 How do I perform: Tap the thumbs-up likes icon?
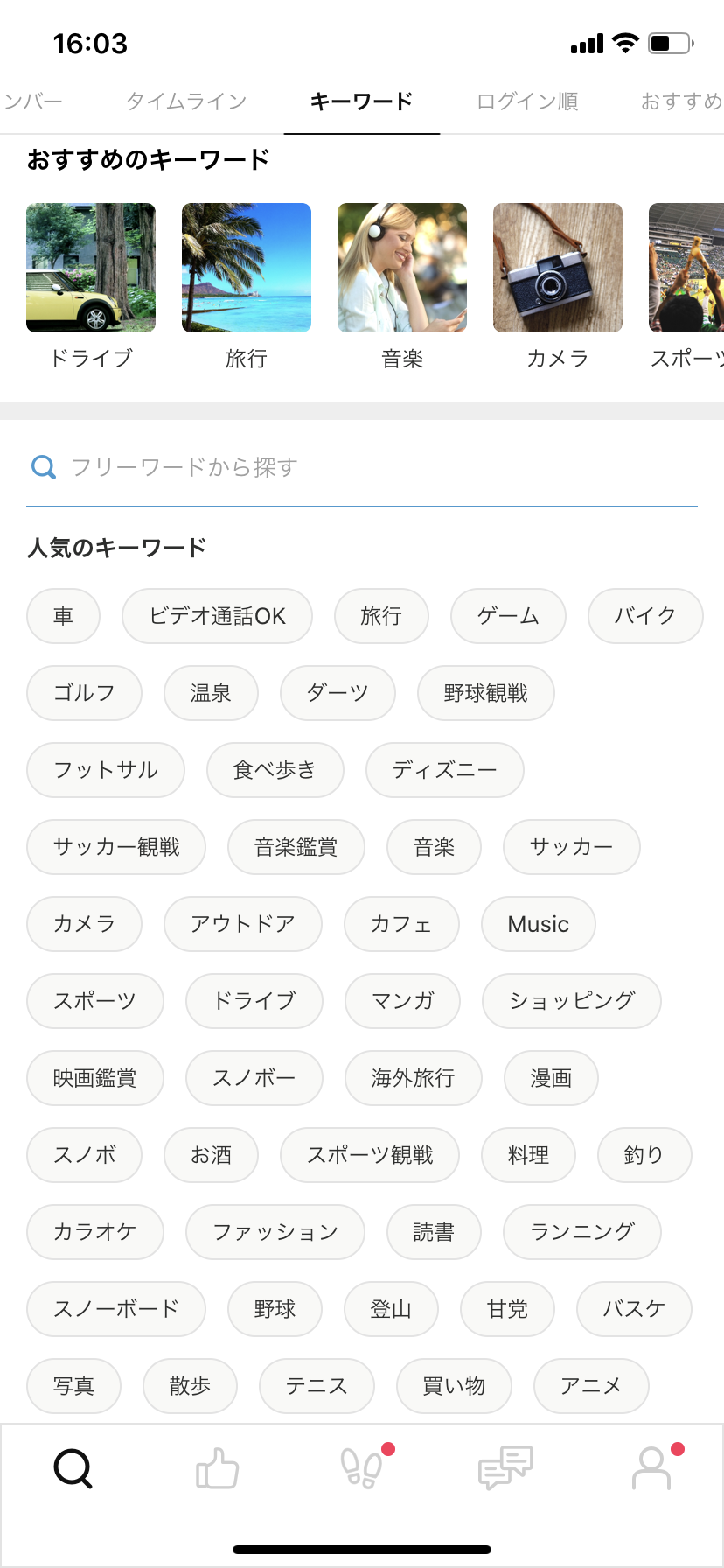click(217, 1468)
